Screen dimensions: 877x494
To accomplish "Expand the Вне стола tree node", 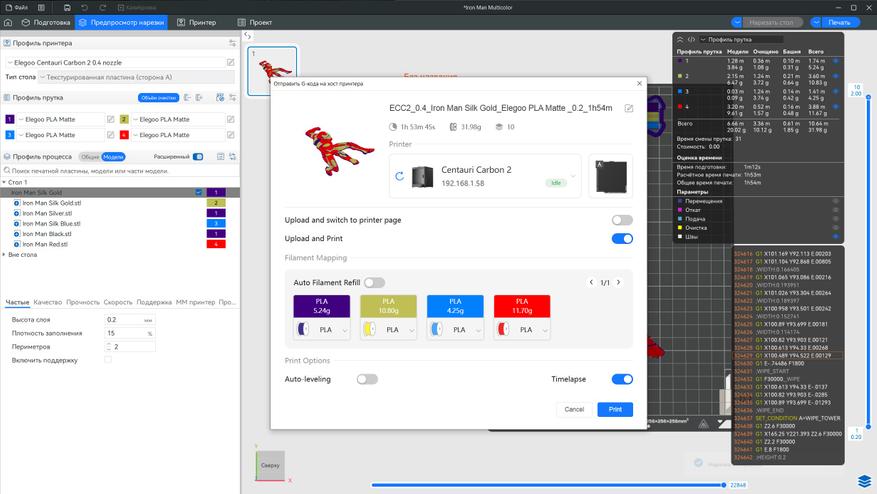I will pyautogui.click(x=4, y=255).
